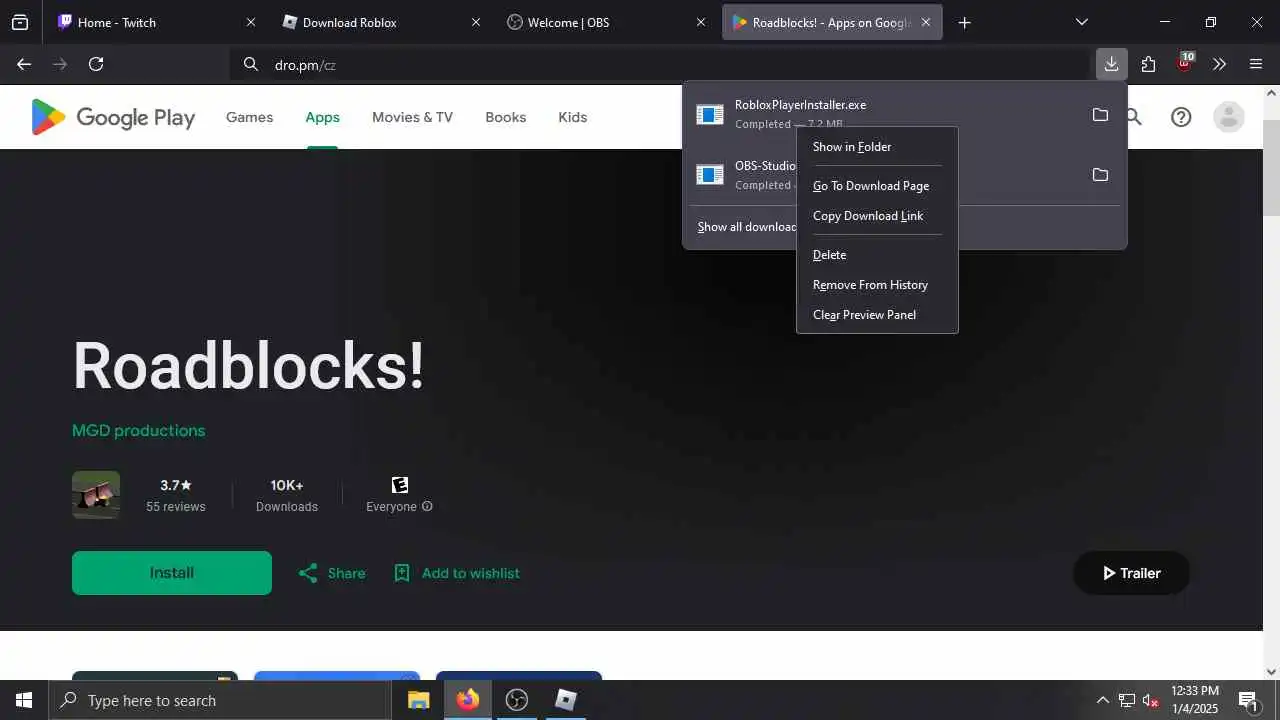This screenshot has height=720, width=1280.
Task: Focus the address bar showing dro.pm/cz
Action: 660,64
